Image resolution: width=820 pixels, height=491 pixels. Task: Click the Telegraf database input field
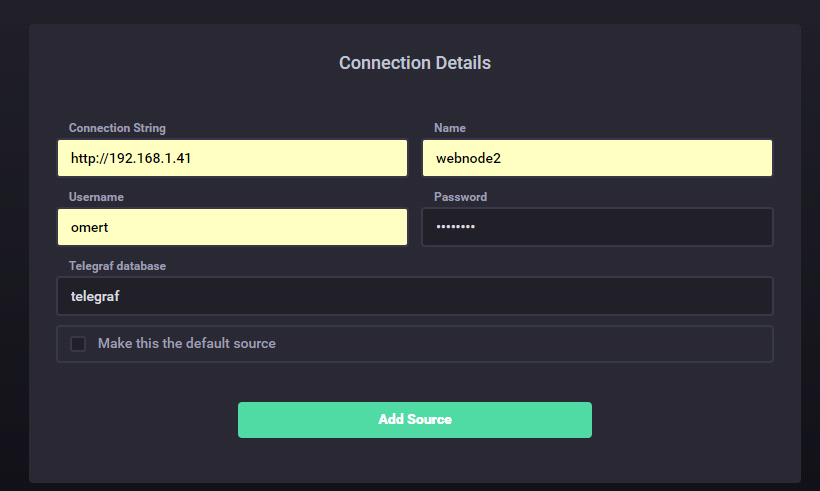(x=415, y=296)
